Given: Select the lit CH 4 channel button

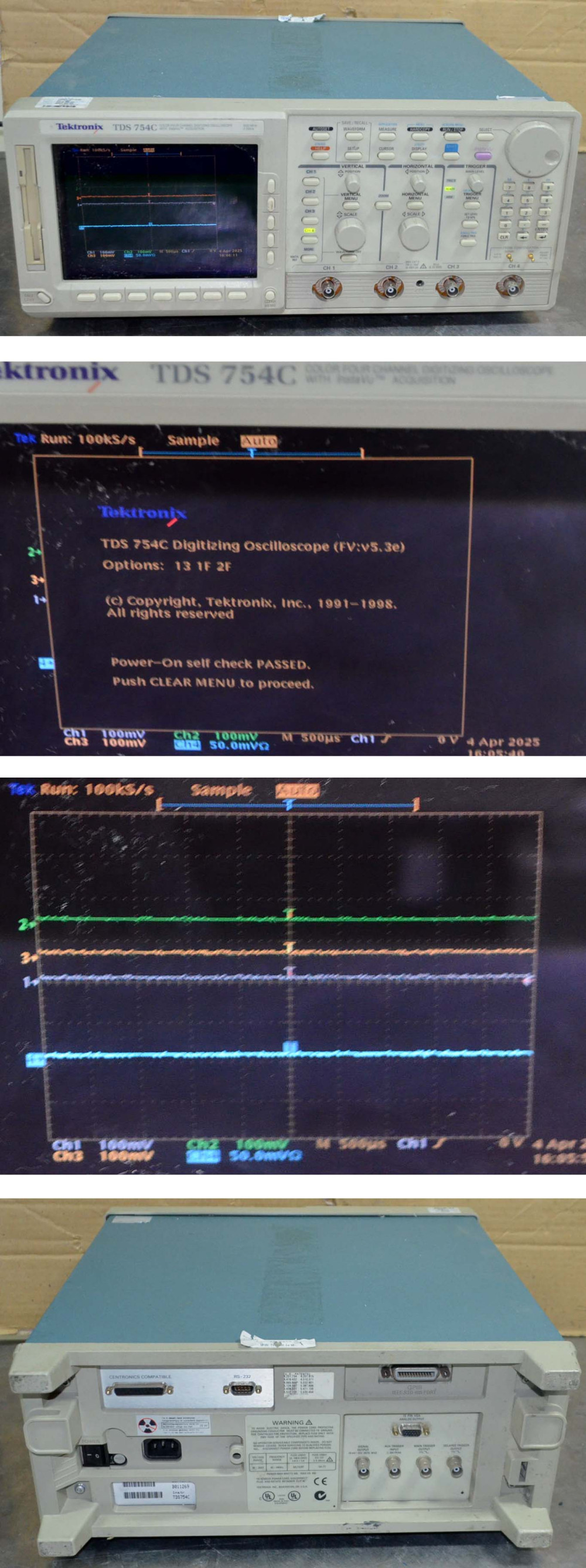Looking at the screenshot, I should pos(311,240).
